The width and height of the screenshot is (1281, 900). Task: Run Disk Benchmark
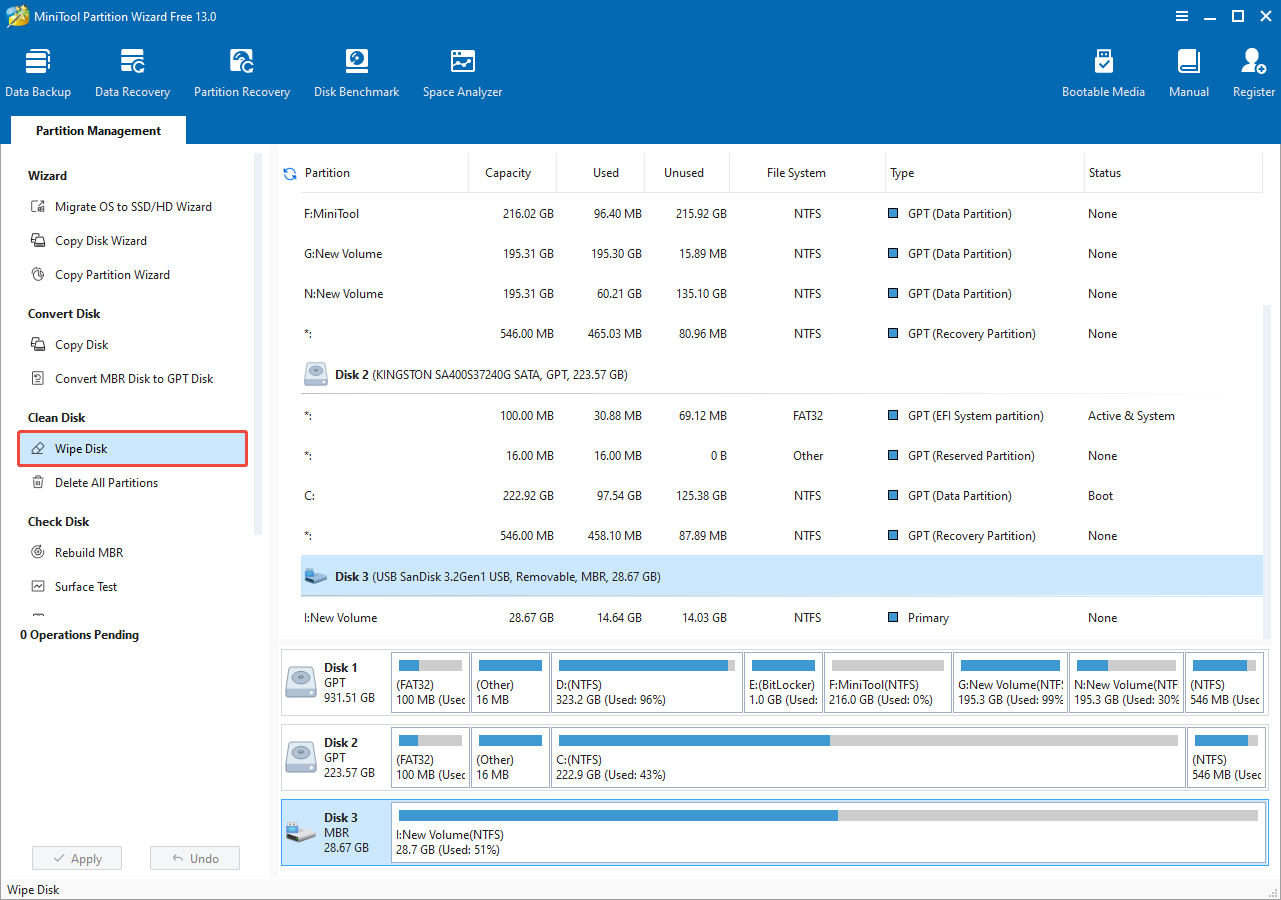356,70
